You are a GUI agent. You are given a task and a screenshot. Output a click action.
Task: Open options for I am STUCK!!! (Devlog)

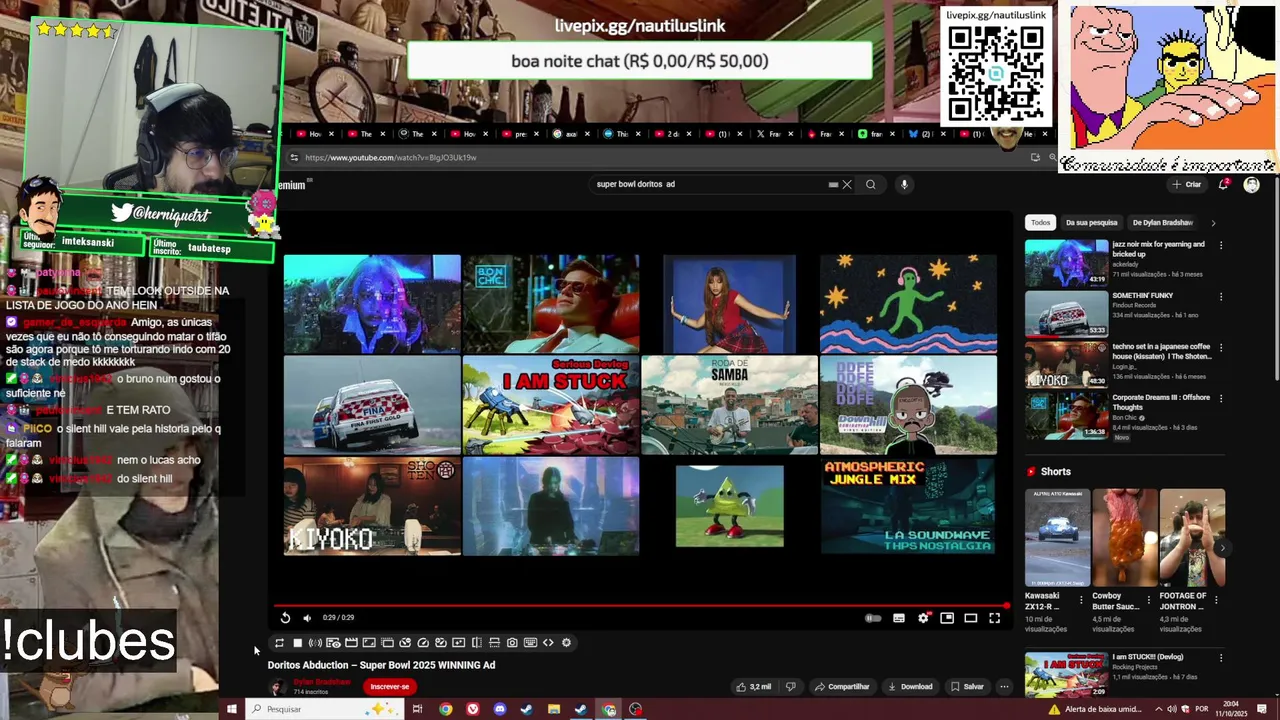tap(1220, 658)
